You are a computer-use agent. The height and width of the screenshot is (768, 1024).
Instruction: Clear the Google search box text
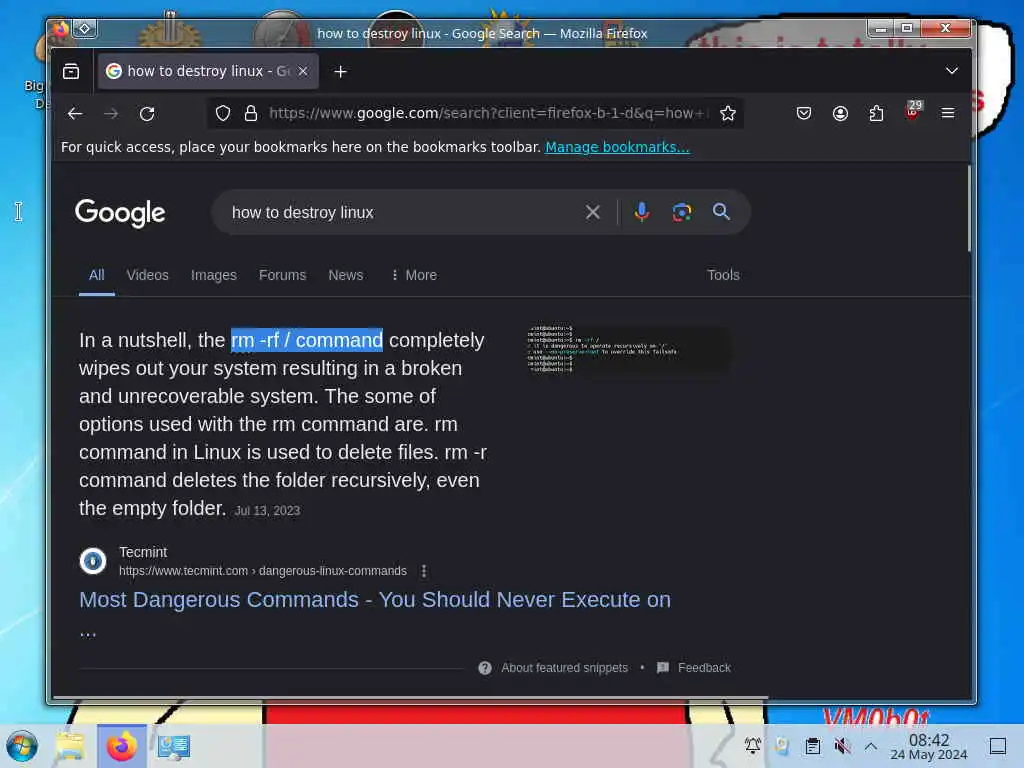point(592,212)
